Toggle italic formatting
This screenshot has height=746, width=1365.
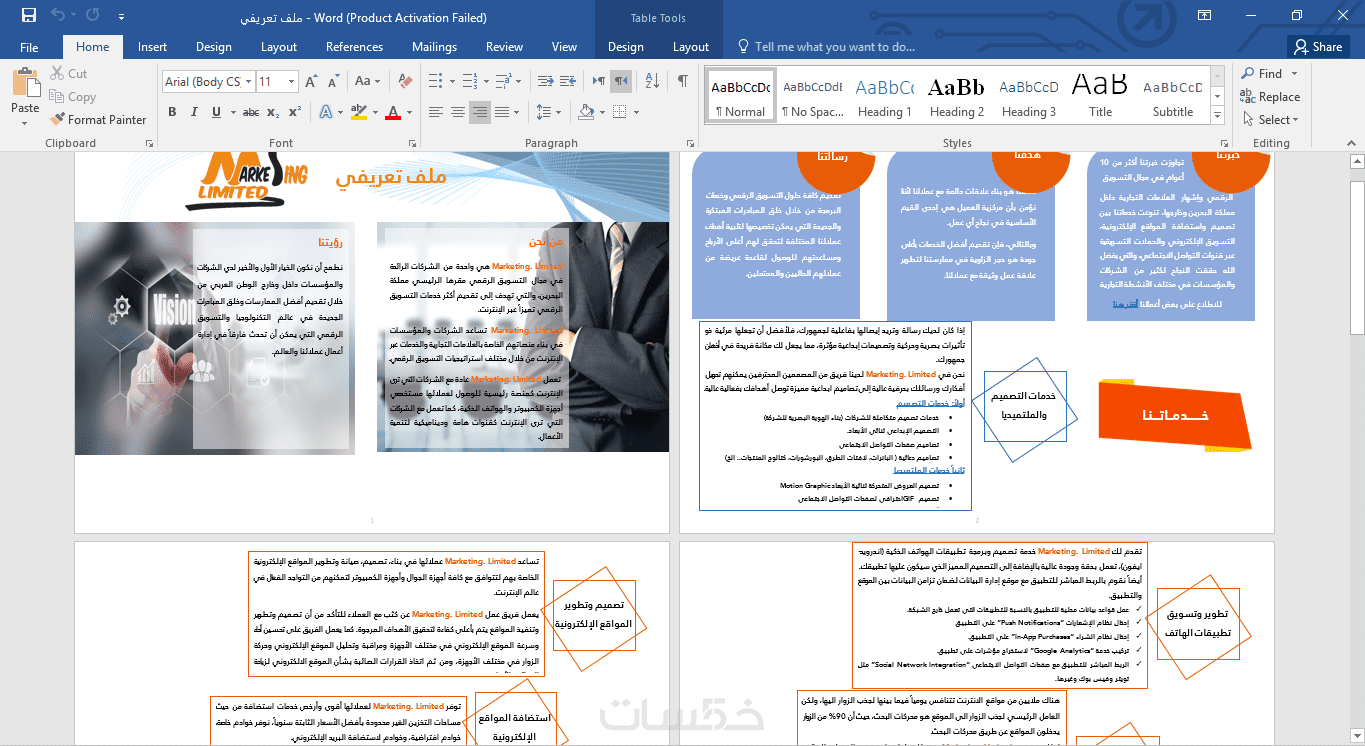tap(192, 112)
